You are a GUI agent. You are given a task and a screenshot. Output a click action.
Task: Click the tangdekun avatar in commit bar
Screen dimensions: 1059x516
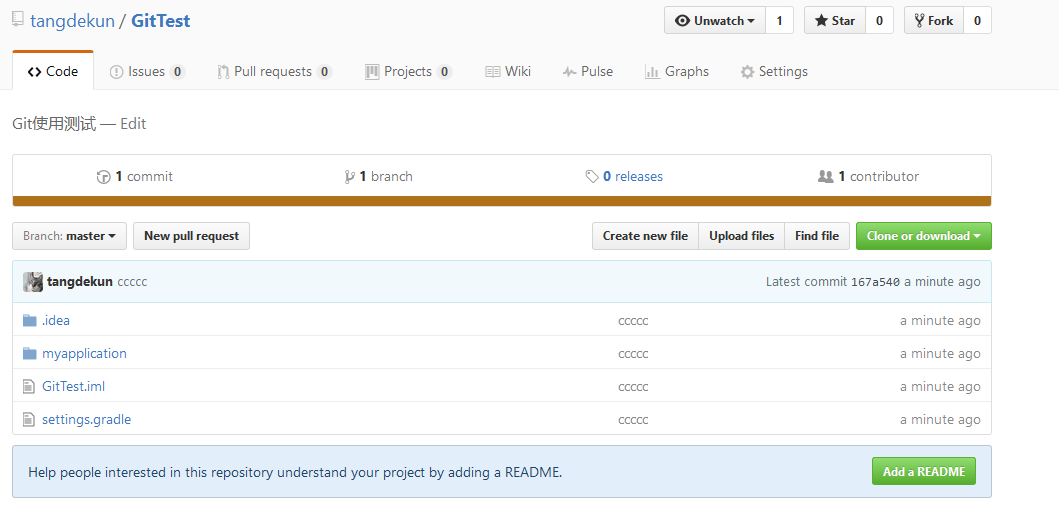[33, 282]
